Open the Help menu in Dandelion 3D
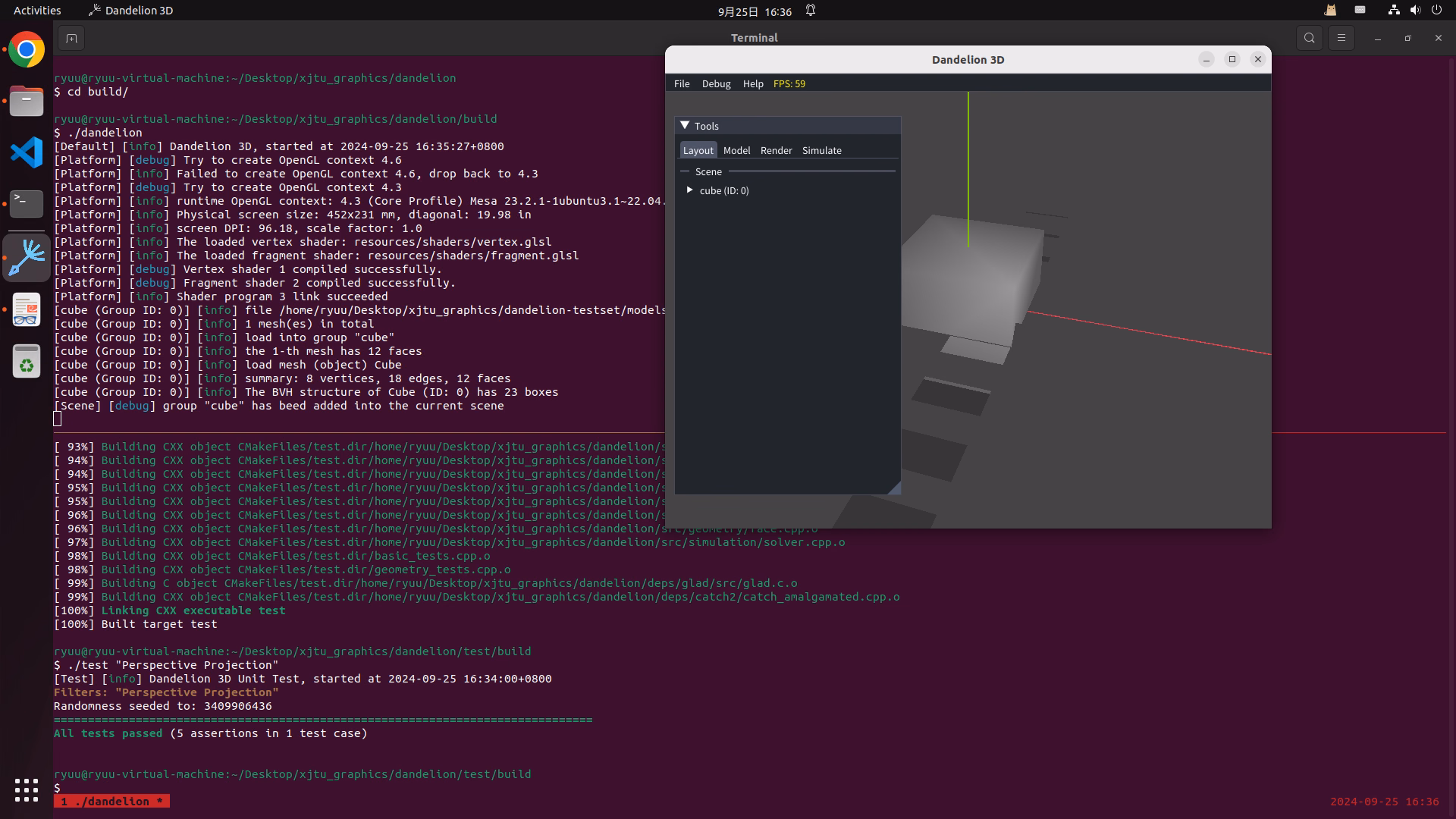The image size is (1456, 819). point(753,83)
